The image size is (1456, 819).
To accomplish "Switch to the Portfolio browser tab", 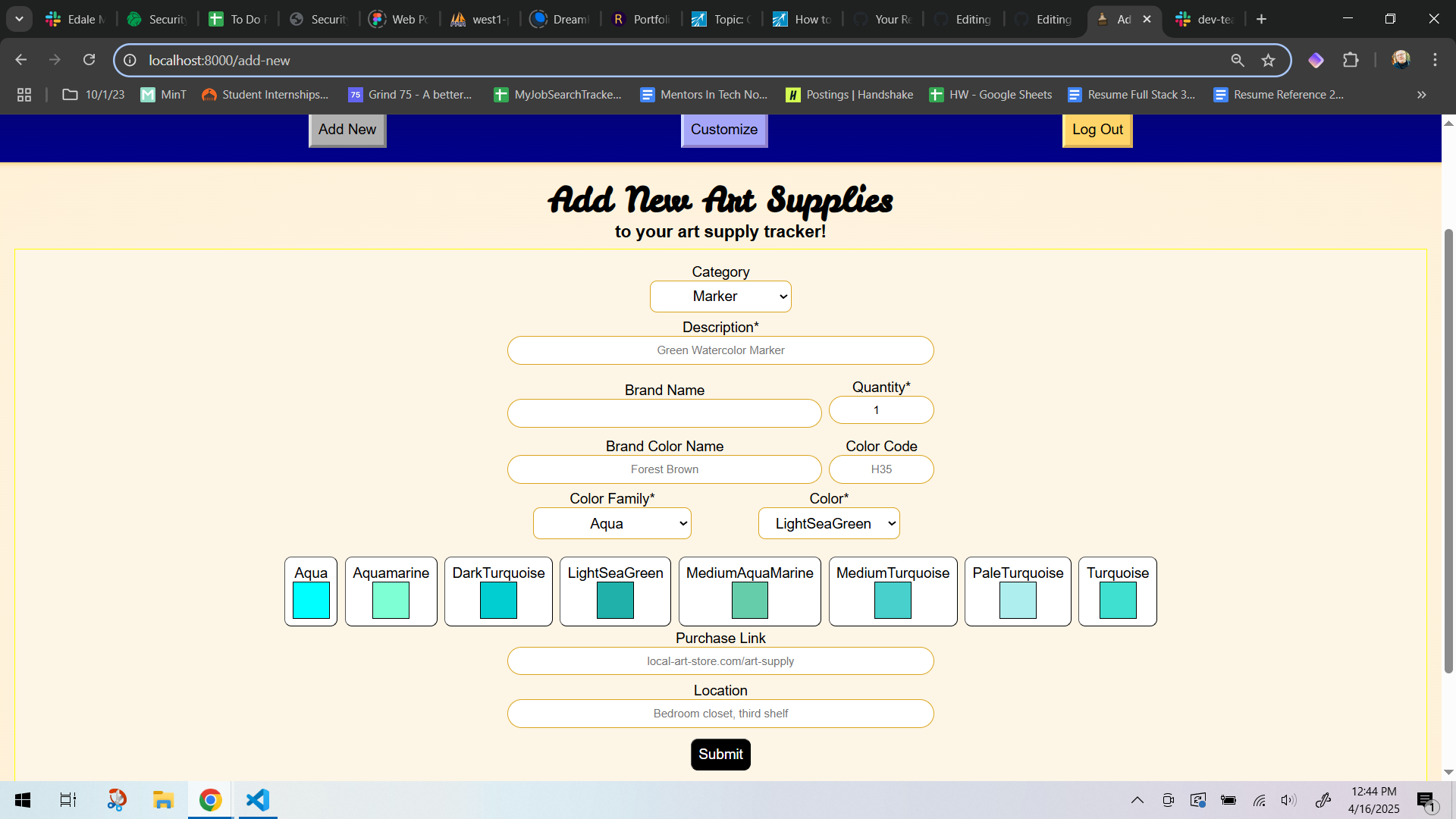I will [641, 19].
